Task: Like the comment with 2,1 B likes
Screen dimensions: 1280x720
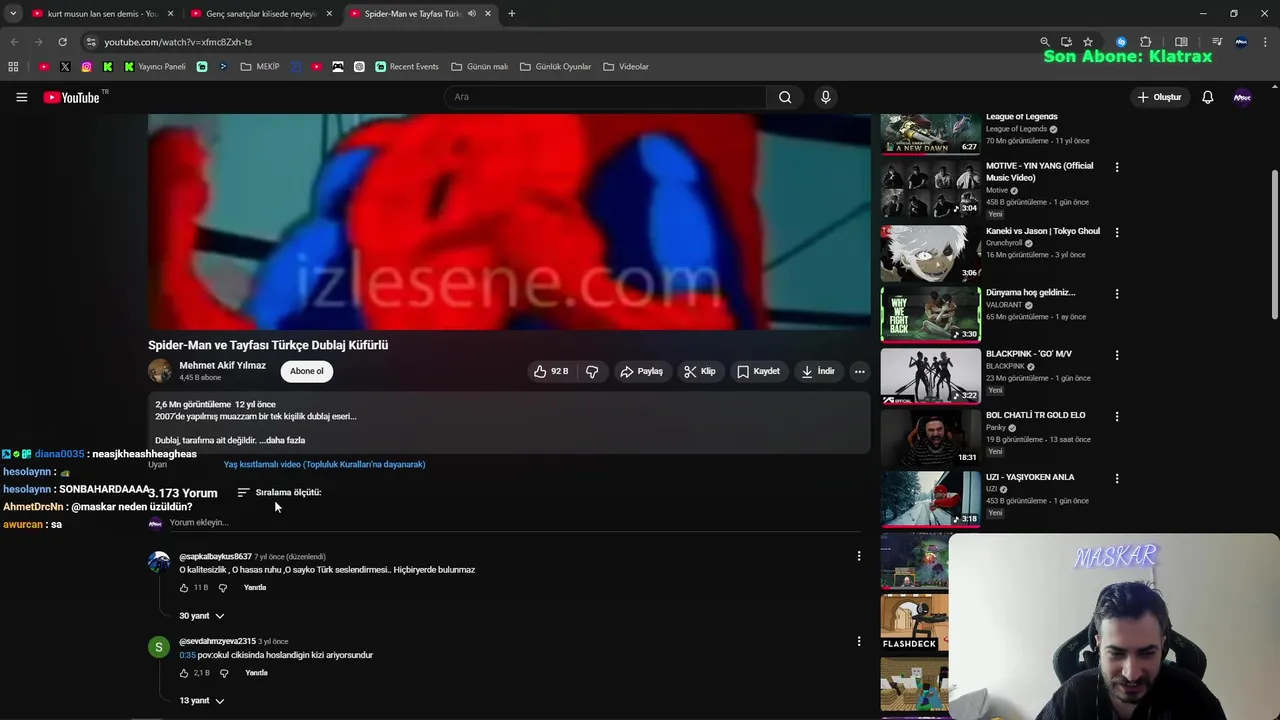Action: click(x=184, y=673)
